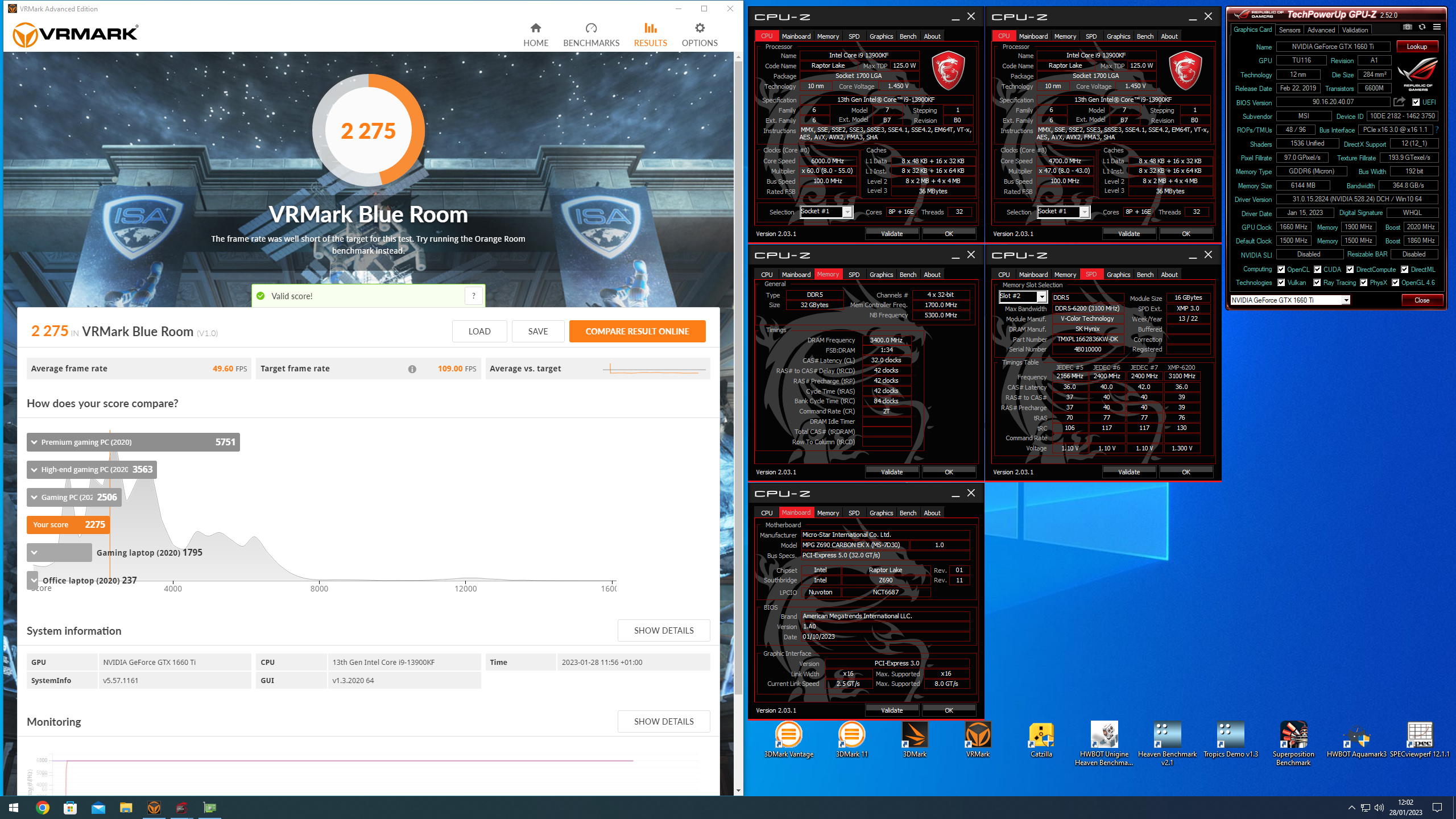Open the Bench tab in the CPU-Z Mainboard window
This screenshot has width=1456, height=819.
coord(908,513)
